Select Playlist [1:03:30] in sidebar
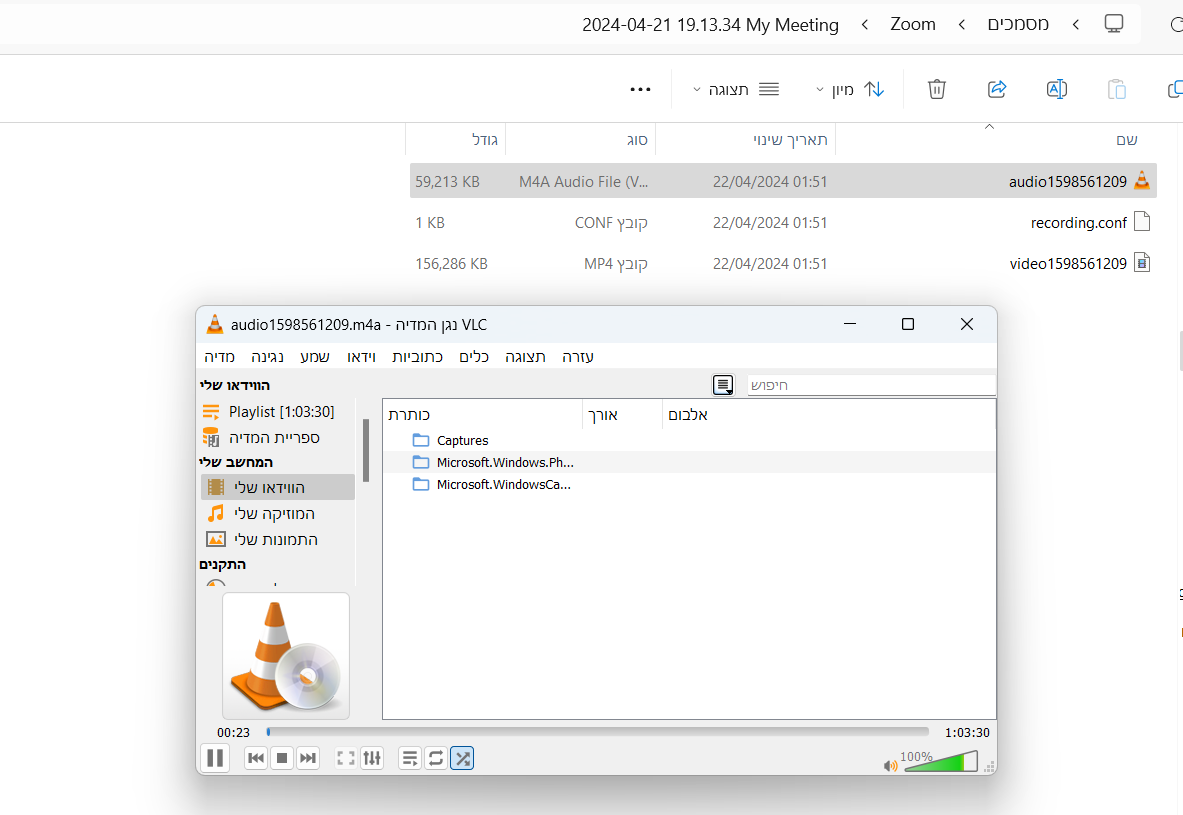Viewport: 1183px width, 815px height. click(x=278, y=412)
